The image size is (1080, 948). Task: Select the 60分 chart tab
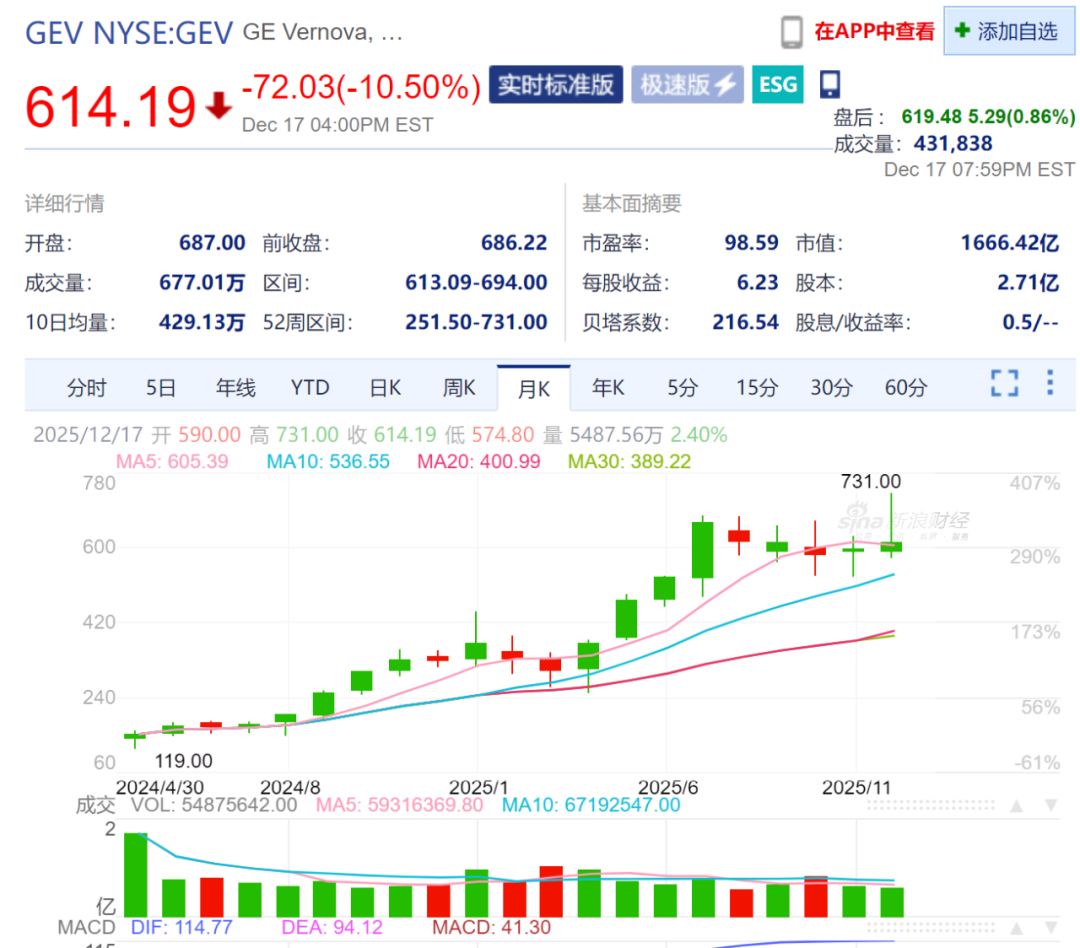[x=906, y=388]
